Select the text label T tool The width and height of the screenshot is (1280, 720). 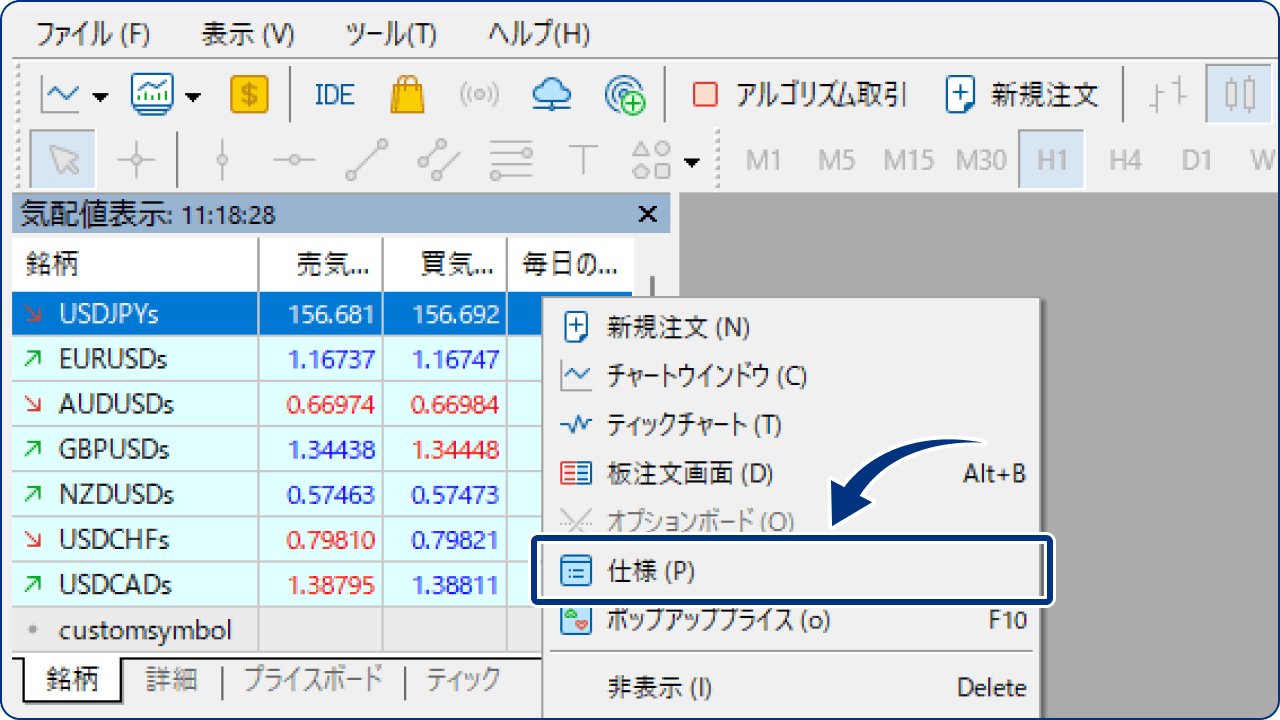(x=583, y=159)
